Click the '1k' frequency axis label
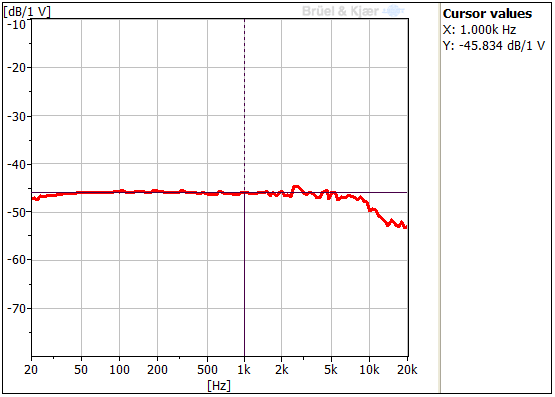 point(244,370)
